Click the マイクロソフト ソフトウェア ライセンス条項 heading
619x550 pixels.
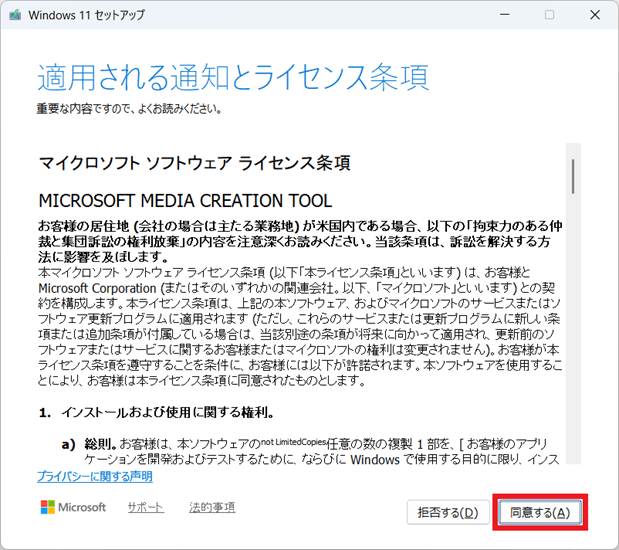[x=194, y=161]
